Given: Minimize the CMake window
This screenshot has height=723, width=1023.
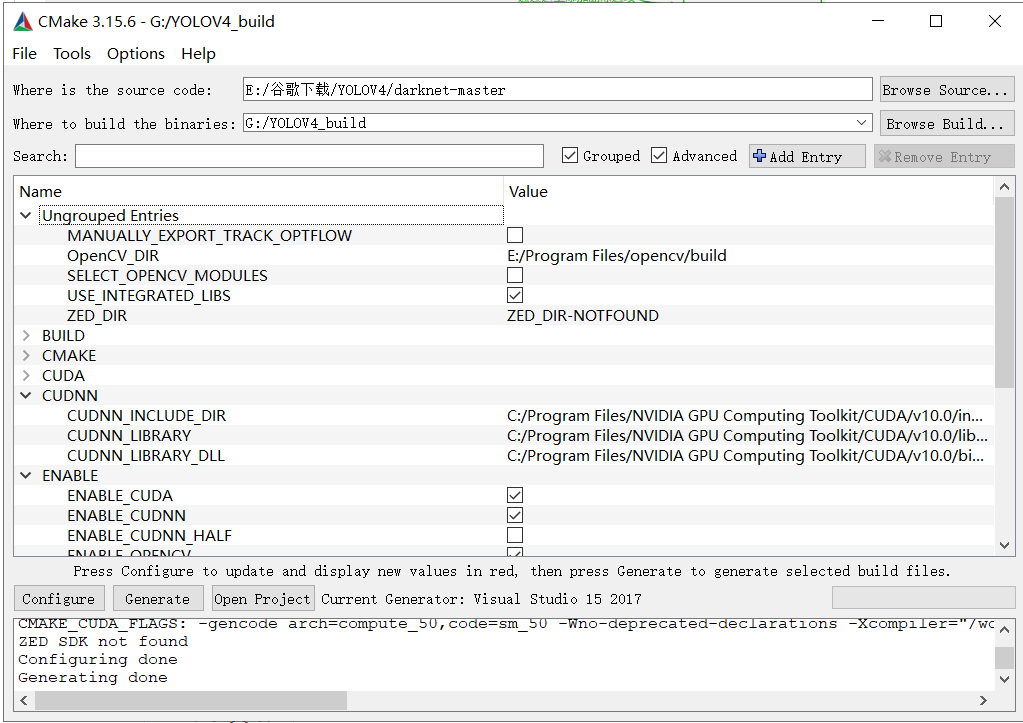Looking at the screenshot, I should tap(878, 21).
